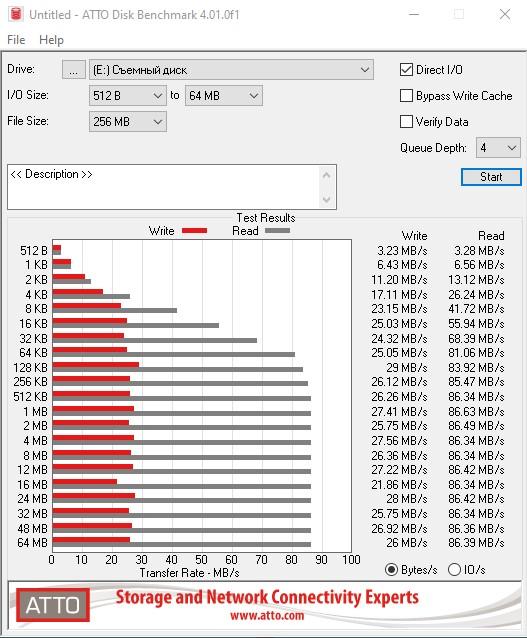
Task: Open the File menu
Action: (x=16, y=40)
